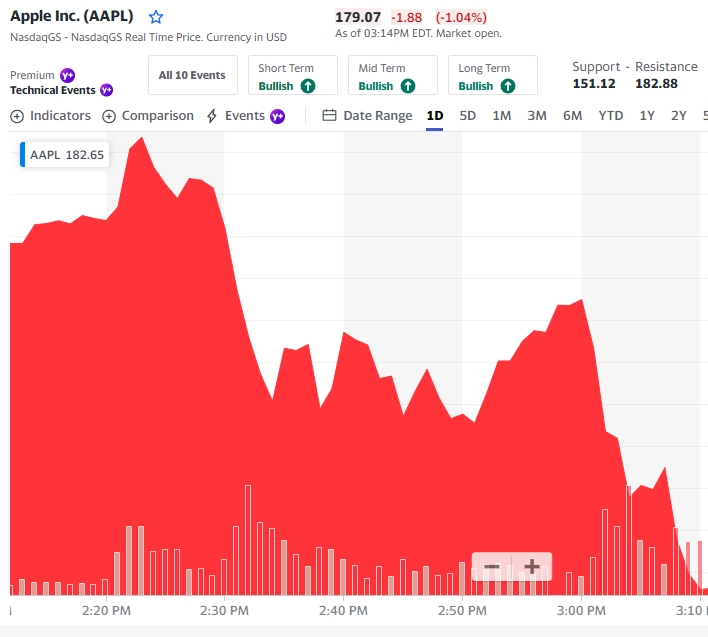Open Short Term Bullish card
This screenshot has width=708, height=637.
tap(293, 75)
